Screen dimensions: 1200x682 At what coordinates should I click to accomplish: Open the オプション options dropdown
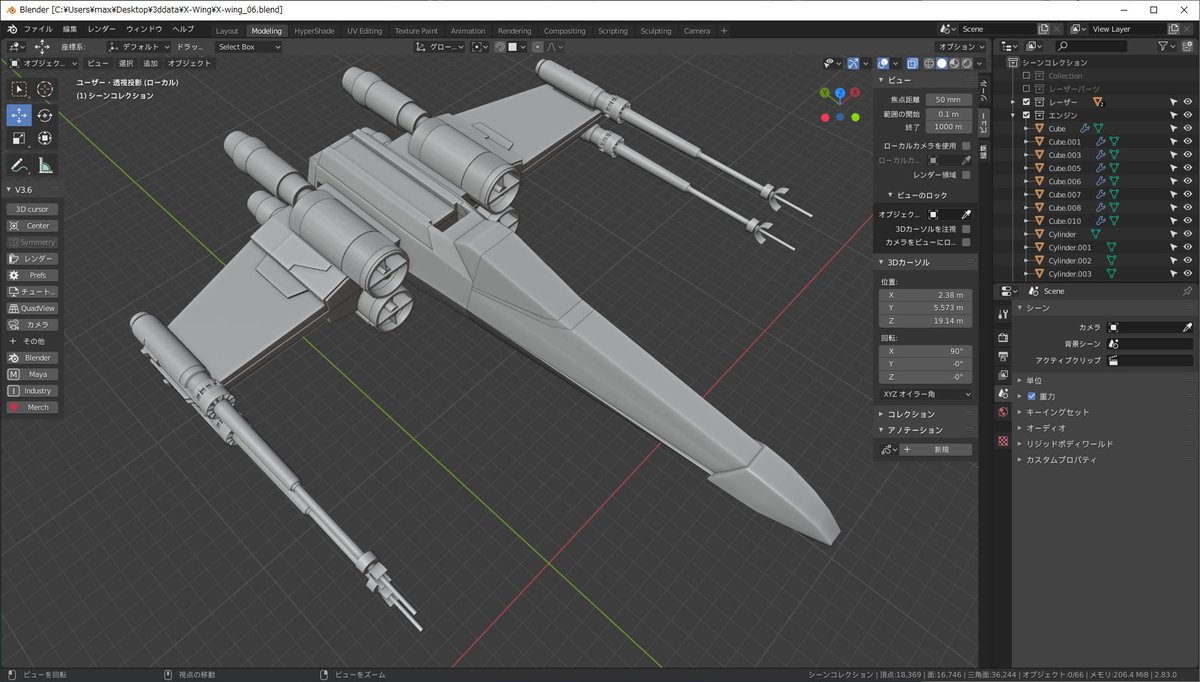pos(962,47)
